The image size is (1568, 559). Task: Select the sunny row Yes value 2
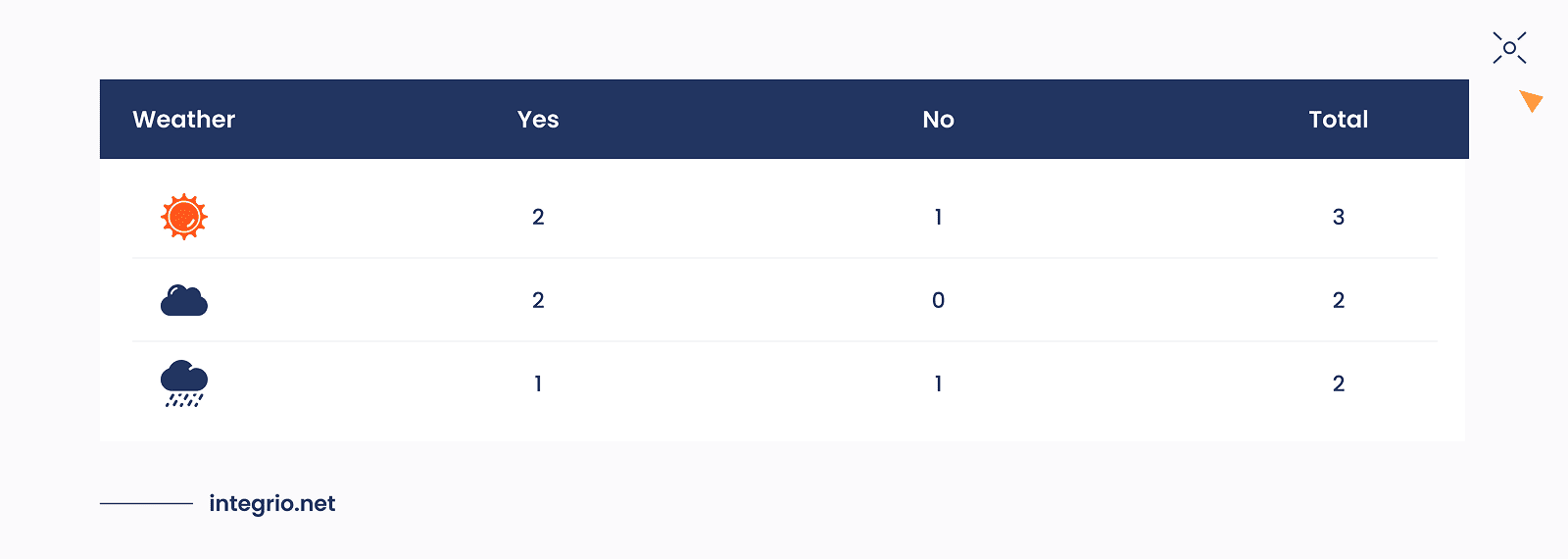click(x=538, y=217)
